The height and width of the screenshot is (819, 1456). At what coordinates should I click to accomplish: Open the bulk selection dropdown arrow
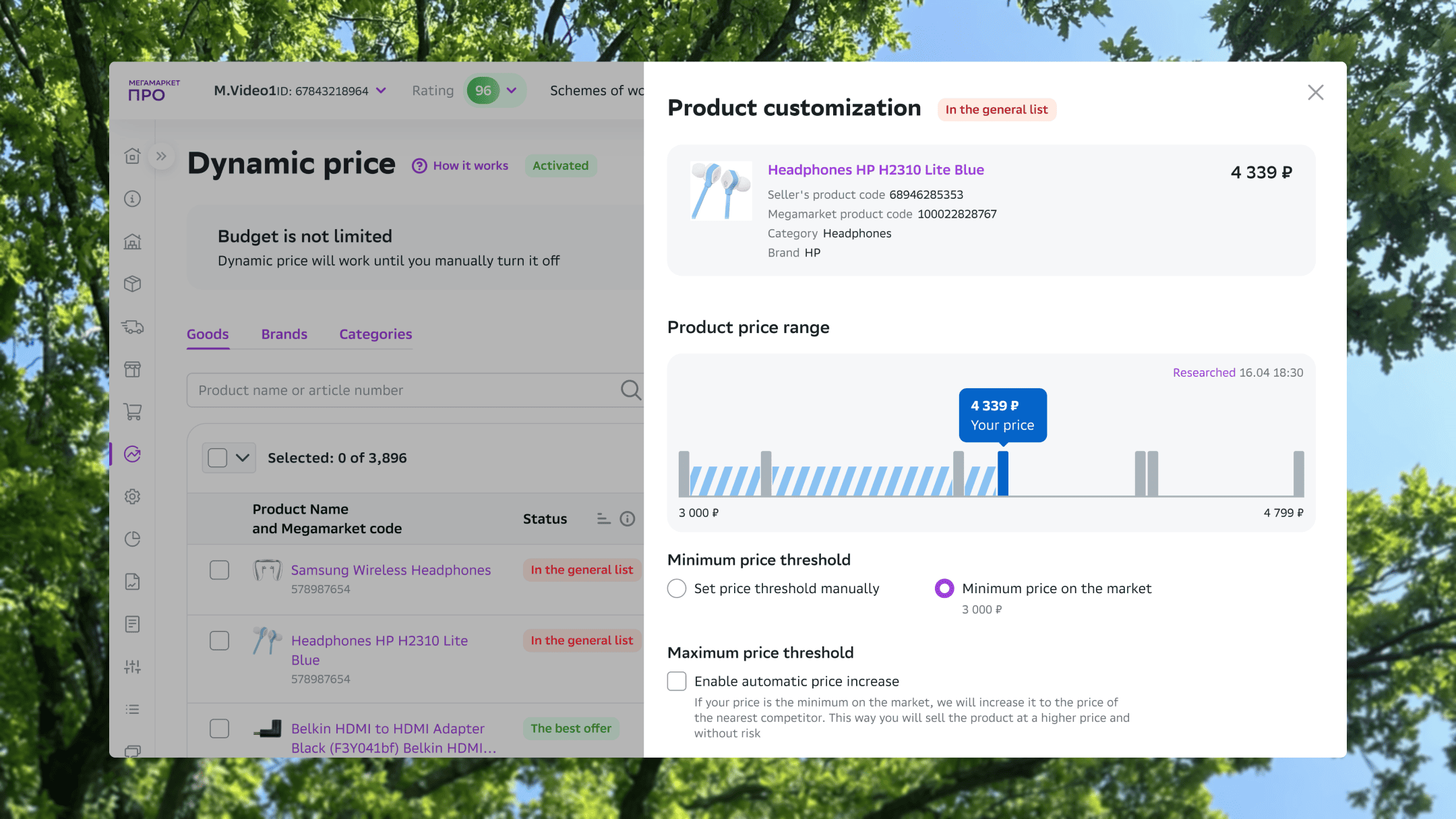pyautogui.click(x=243, y=458)
